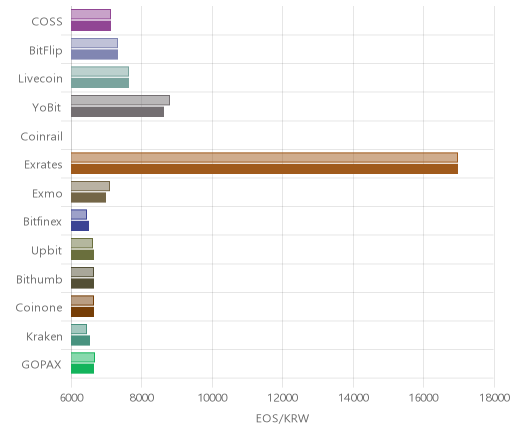Select the dark gray YoBit bar
The image size is (512, 436).
coord(117,112)
